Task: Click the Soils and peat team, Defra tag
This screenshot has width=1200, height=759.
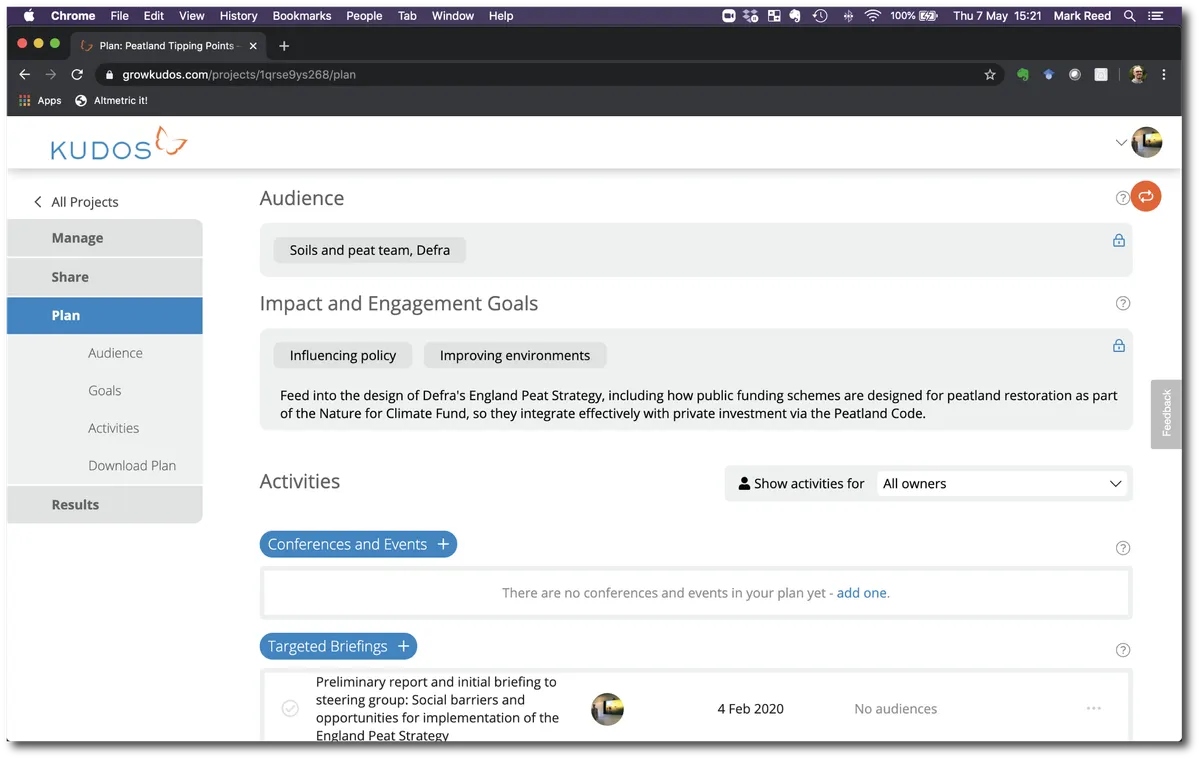Action: 370,250
